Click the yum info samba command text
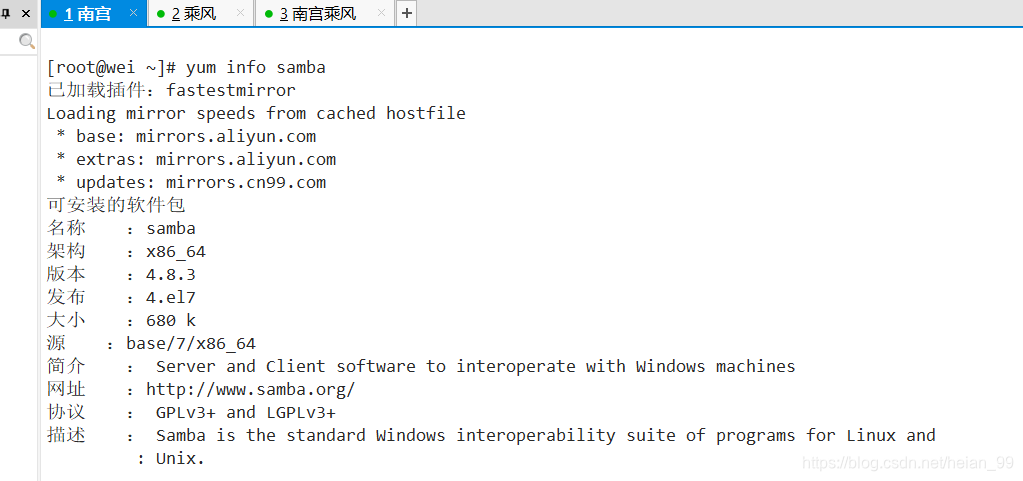This screenshot has width=1023, height=481. (x=256, y=67)
